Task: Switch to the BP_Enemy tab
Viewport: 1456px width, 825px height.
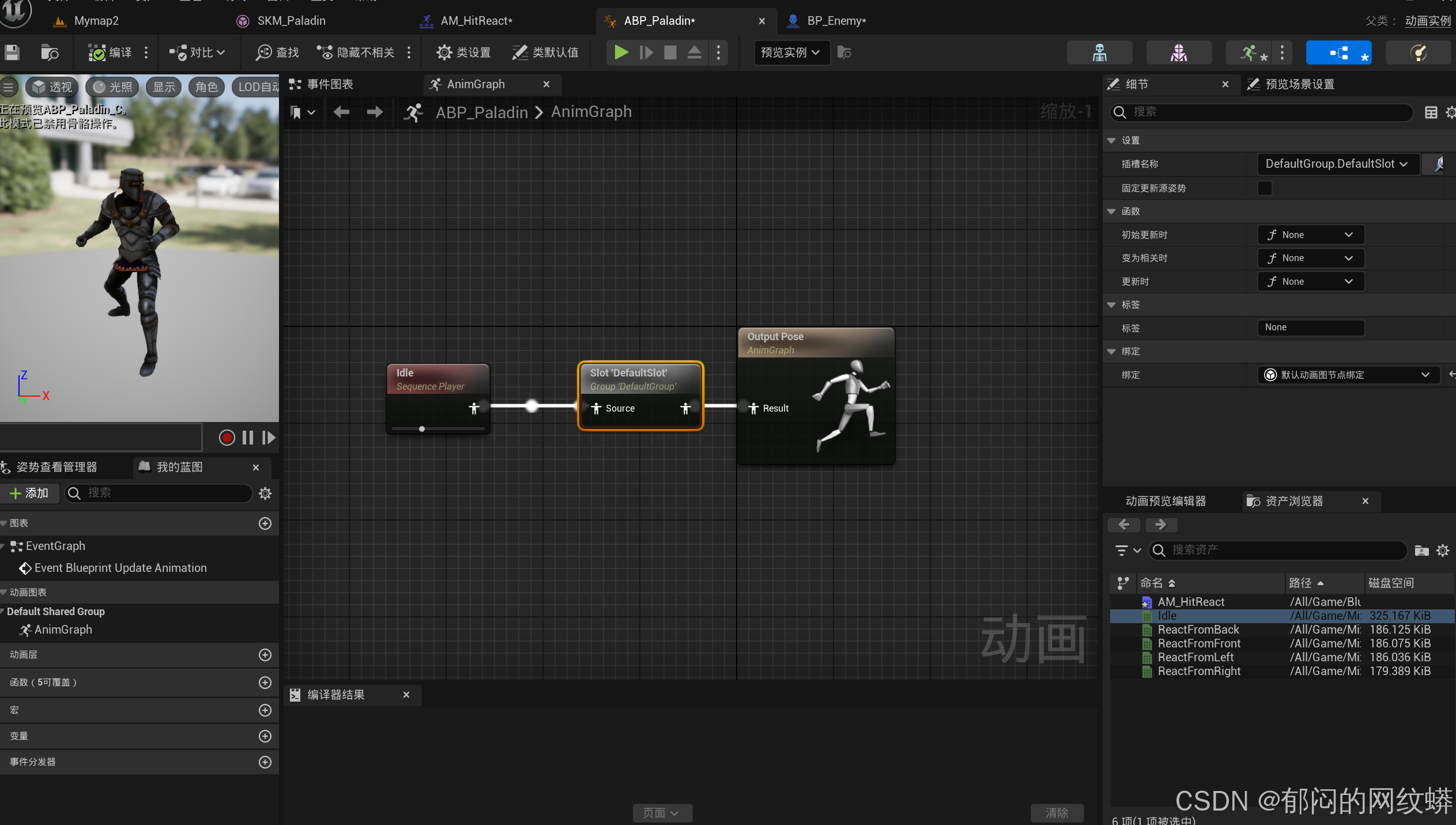Action: [x=835, y=21]
